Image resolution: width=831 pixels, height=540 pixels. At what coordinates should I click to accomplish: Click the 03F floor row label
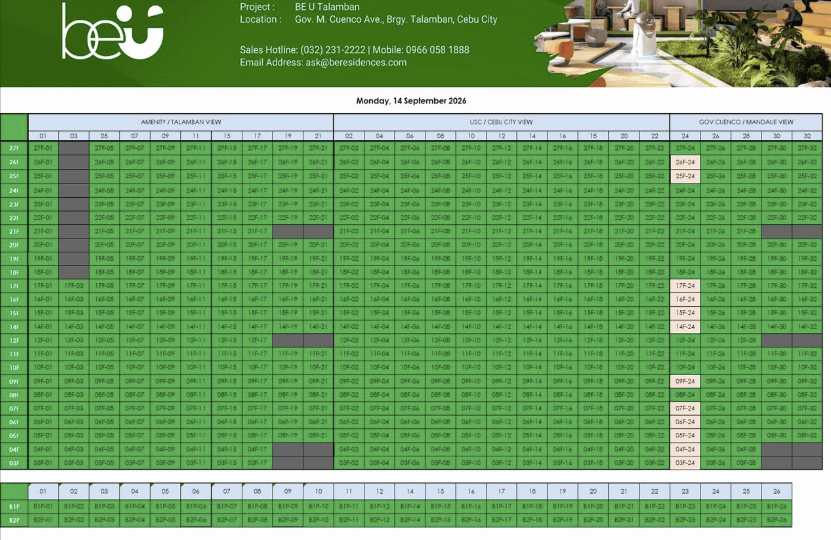click(14, 463)
